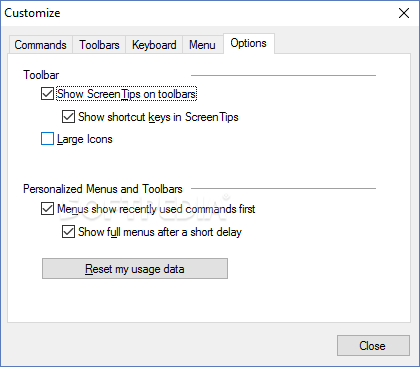Click the 'Large Icons' label text

(85, 139)
